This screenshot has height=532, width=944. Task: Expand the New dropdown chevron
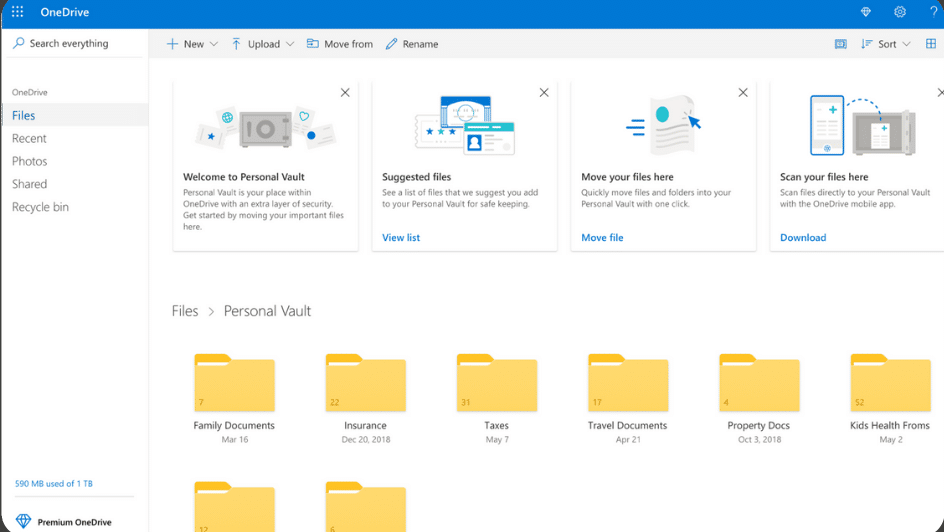214,44
